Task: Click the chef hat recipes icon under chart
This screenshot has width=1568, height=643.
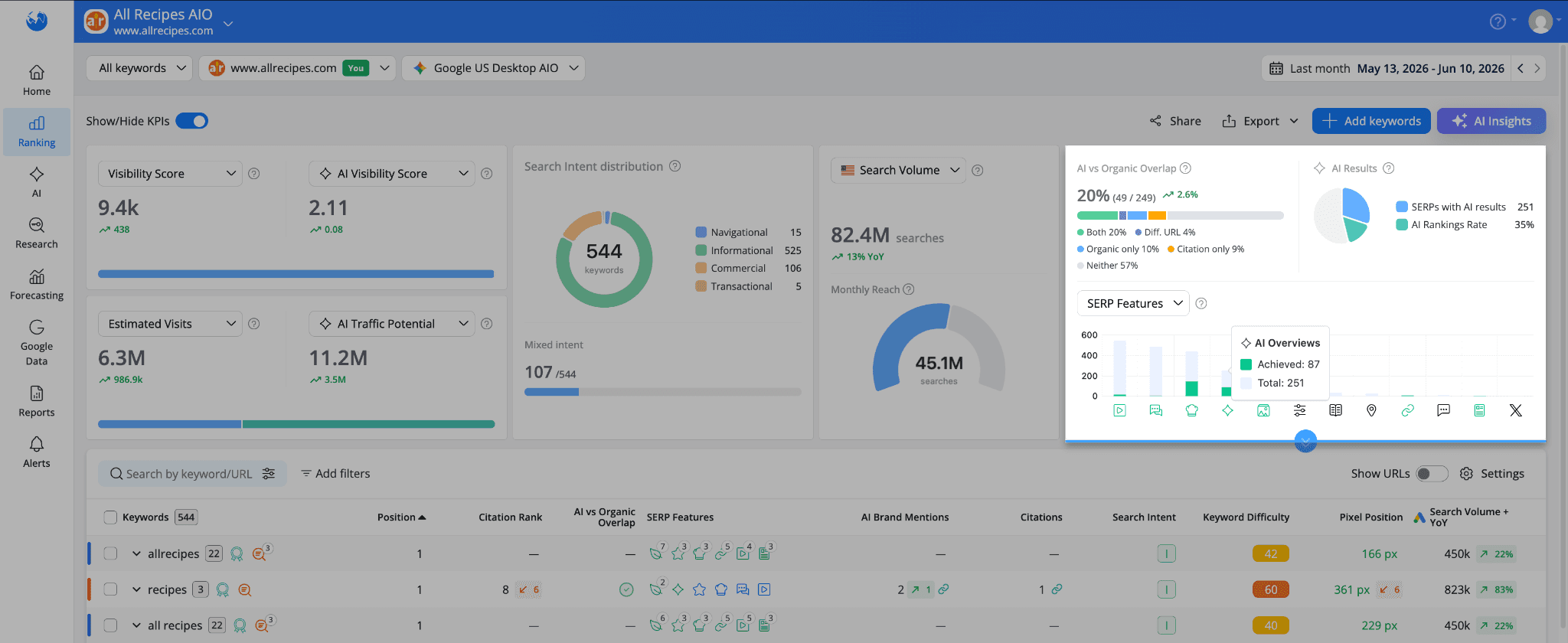Action: (x=1191, y=410)
